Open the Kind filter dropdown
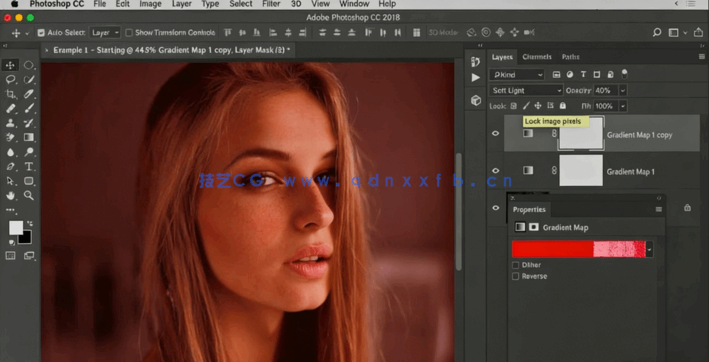The height and width of the screenshot is (362, 709). point(517,75)
